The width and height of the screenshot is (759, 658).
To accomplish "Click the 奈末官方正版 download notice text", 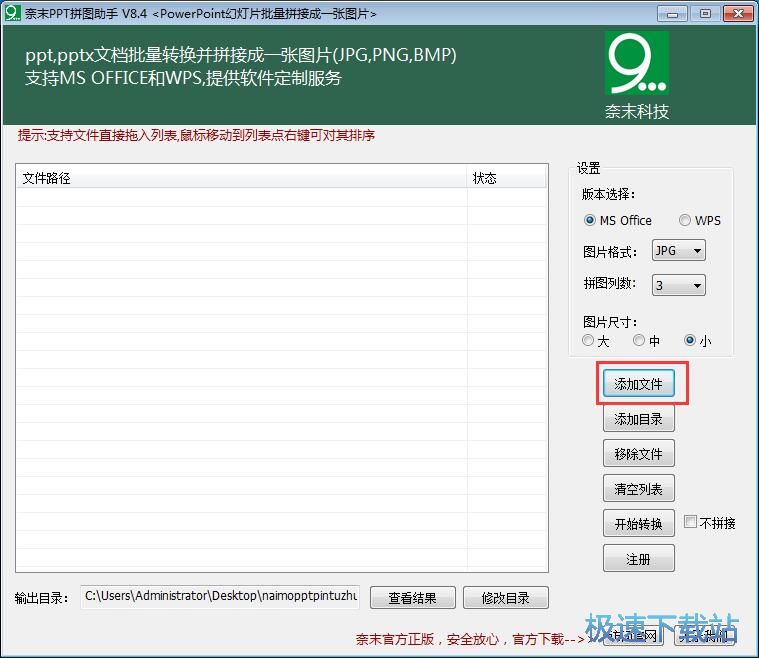I will 470,639.
